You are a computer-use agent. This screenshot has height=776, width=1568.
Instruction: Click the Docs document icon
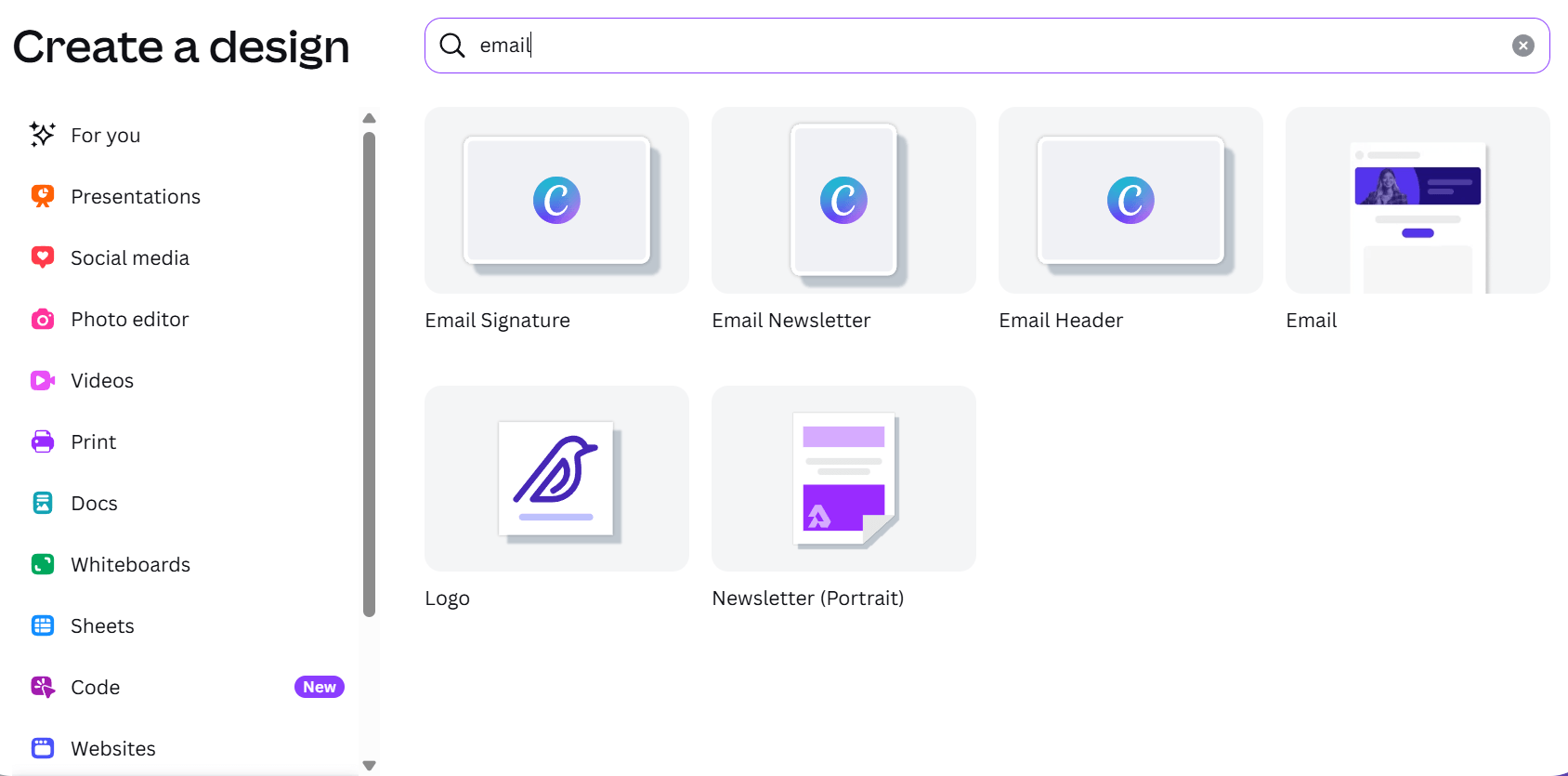click(x=42, y=503)
